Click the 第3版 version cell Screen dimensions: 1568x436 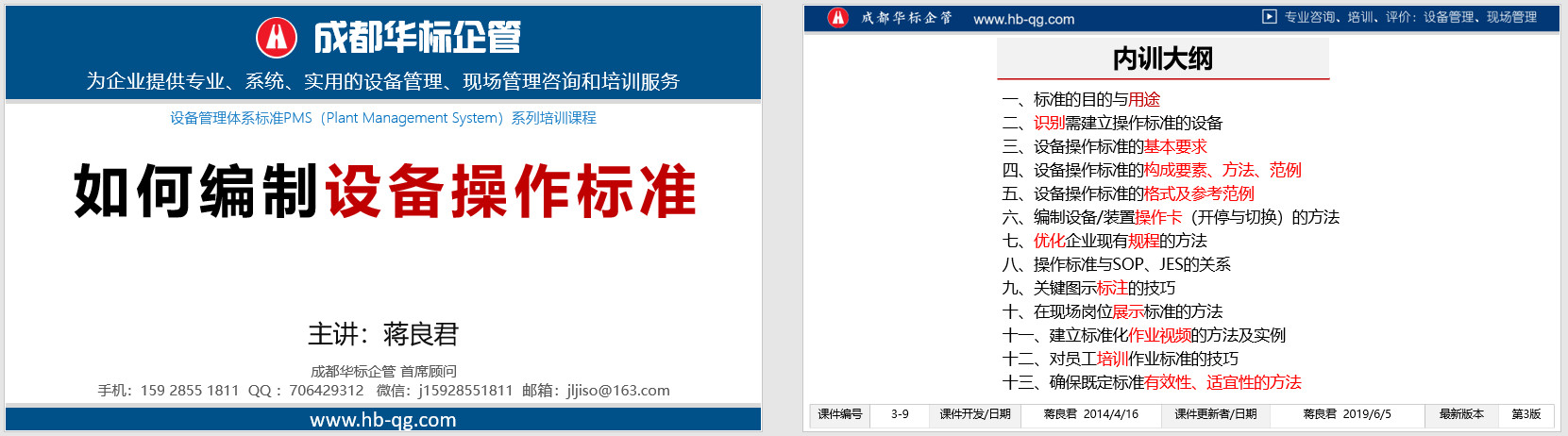point(1526,414)
